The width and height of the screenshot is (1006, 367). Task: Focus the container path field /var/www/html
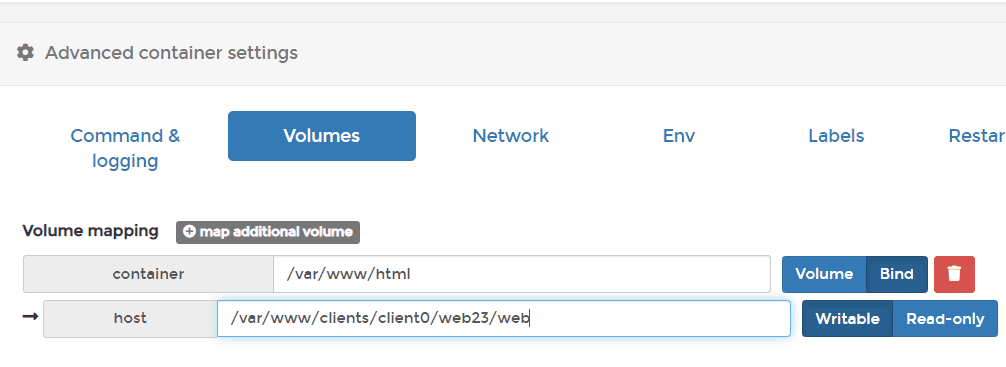[522, 274]
